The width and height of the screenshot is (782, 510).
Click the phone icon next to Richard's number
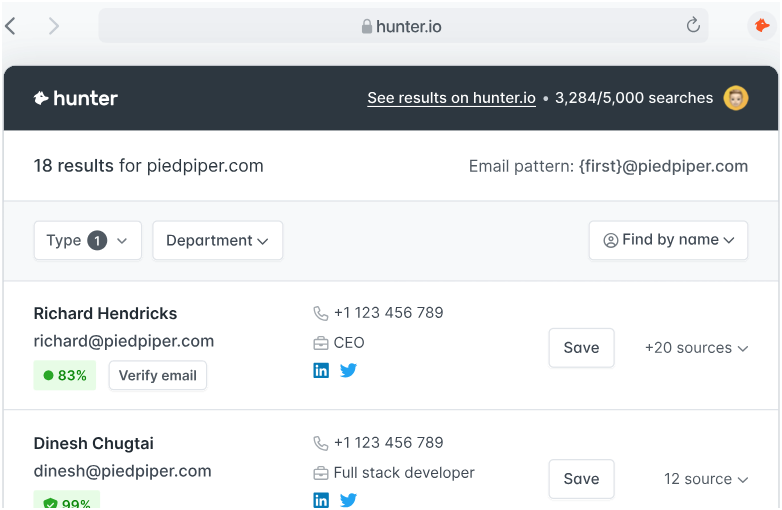[320, 313]
